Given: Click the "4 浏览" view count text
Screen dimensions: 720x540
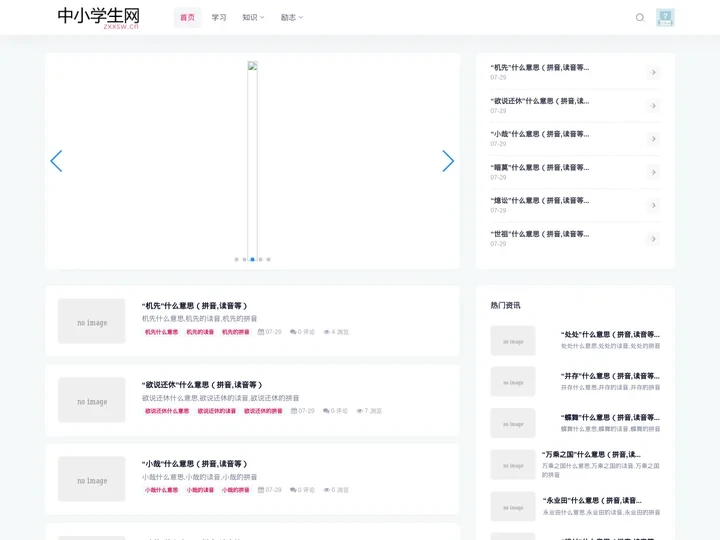Looking at the screenshot, I should pyautogui.click(x=340, y=332).
